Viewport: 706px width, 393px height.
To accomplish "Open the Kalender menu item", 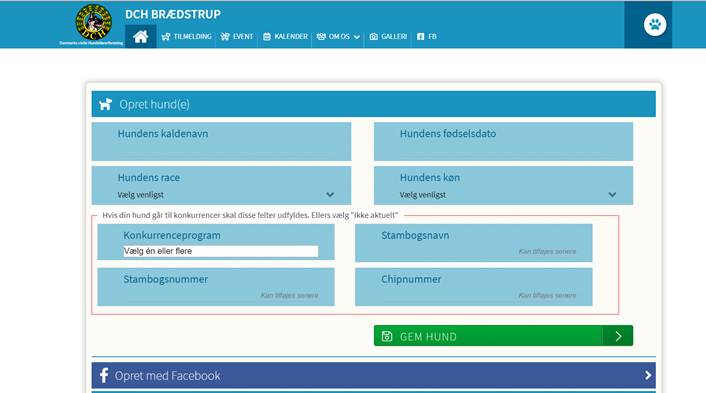I will [285, 36].
